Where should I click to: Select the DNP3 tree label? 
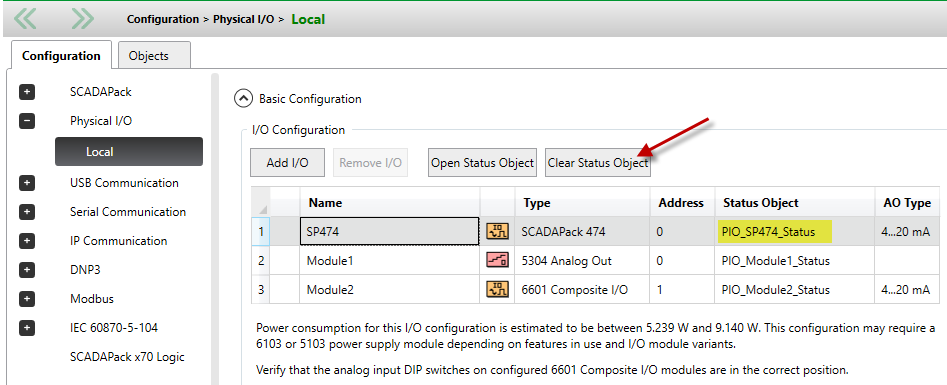(85, 270)
